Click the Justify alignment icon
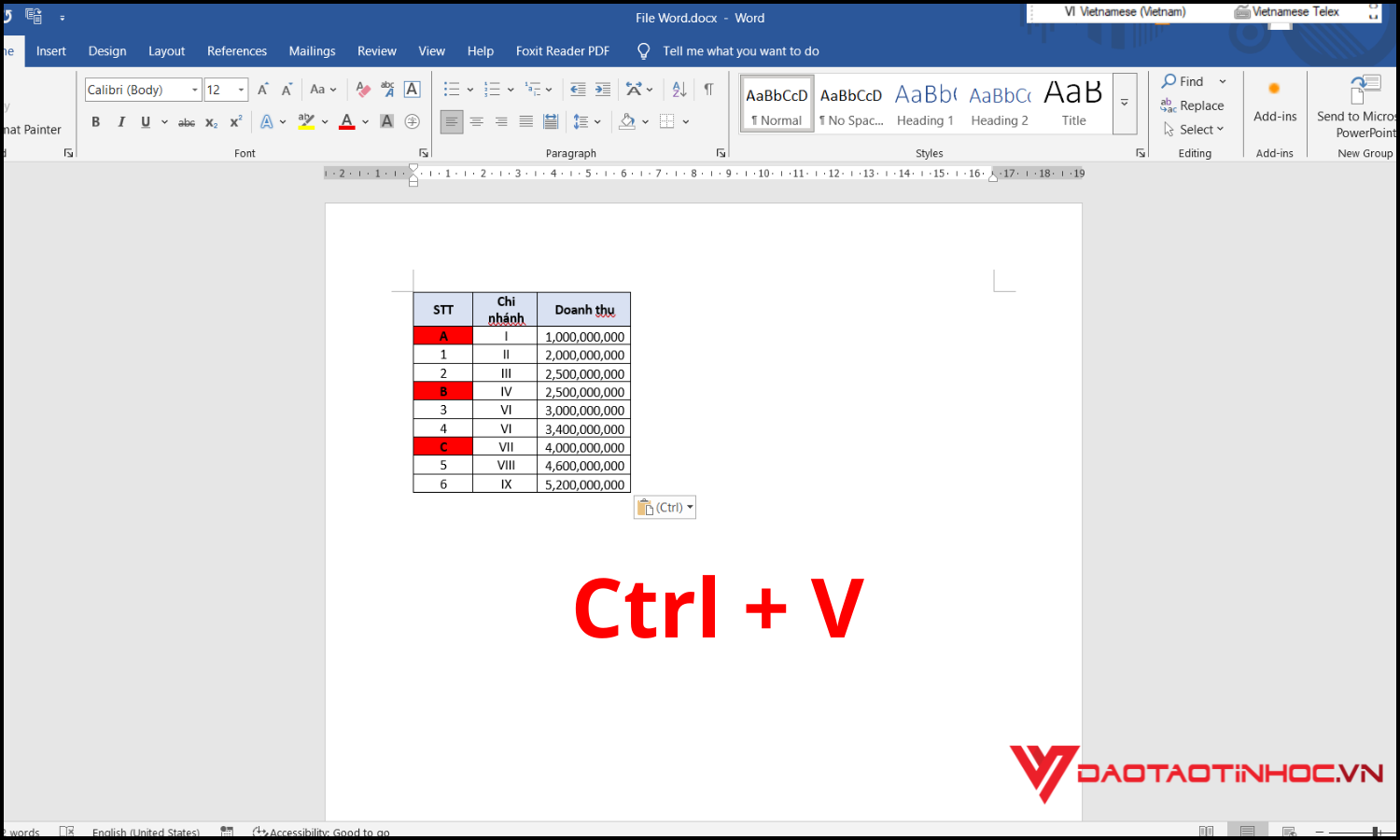Viewport: 1400px width, 840px height. [526, 121]
